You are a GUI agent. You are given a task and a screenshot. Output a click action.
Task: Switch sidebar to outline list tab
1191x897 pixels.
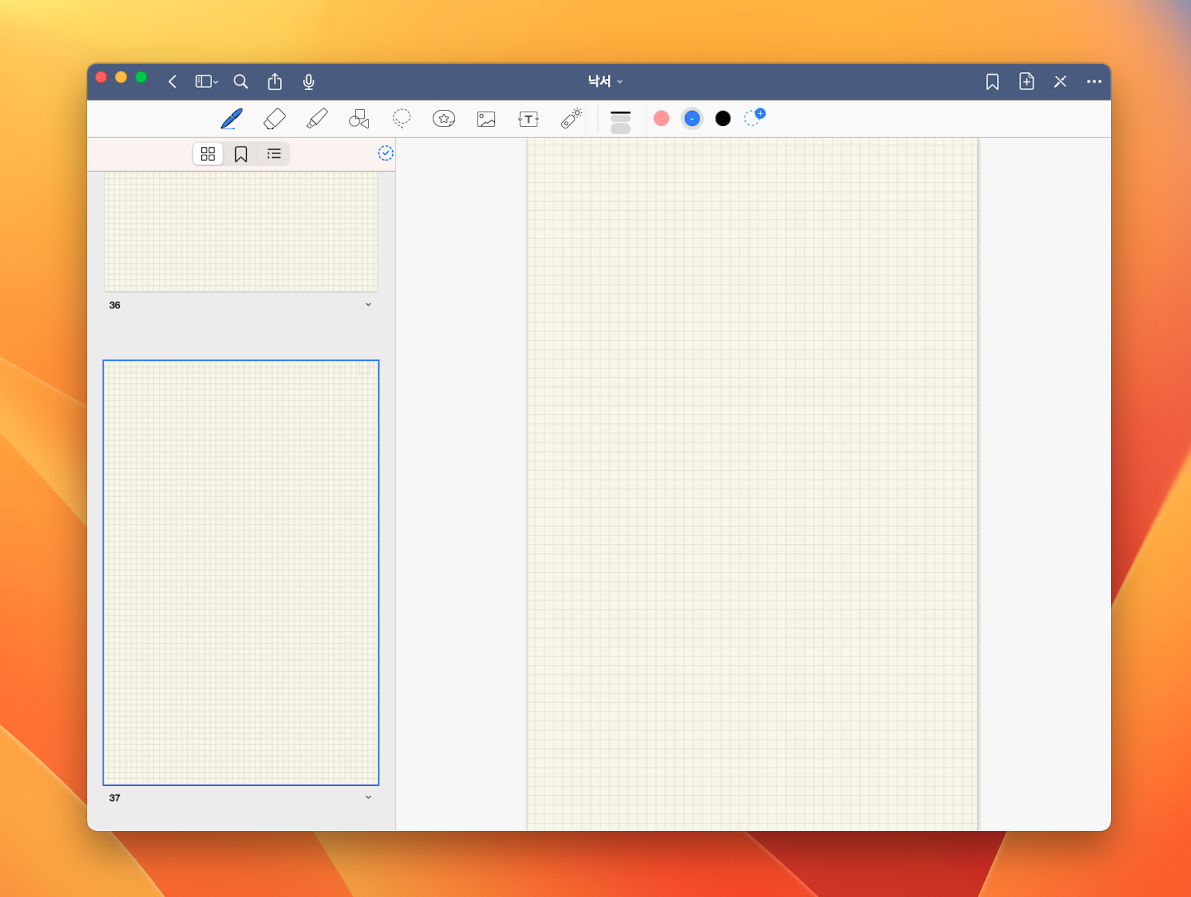(274, 154)
